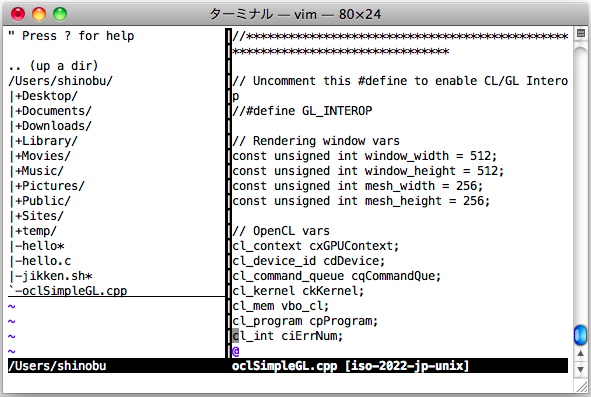Click the '.. (up a dir)' entry

[53, 66]
